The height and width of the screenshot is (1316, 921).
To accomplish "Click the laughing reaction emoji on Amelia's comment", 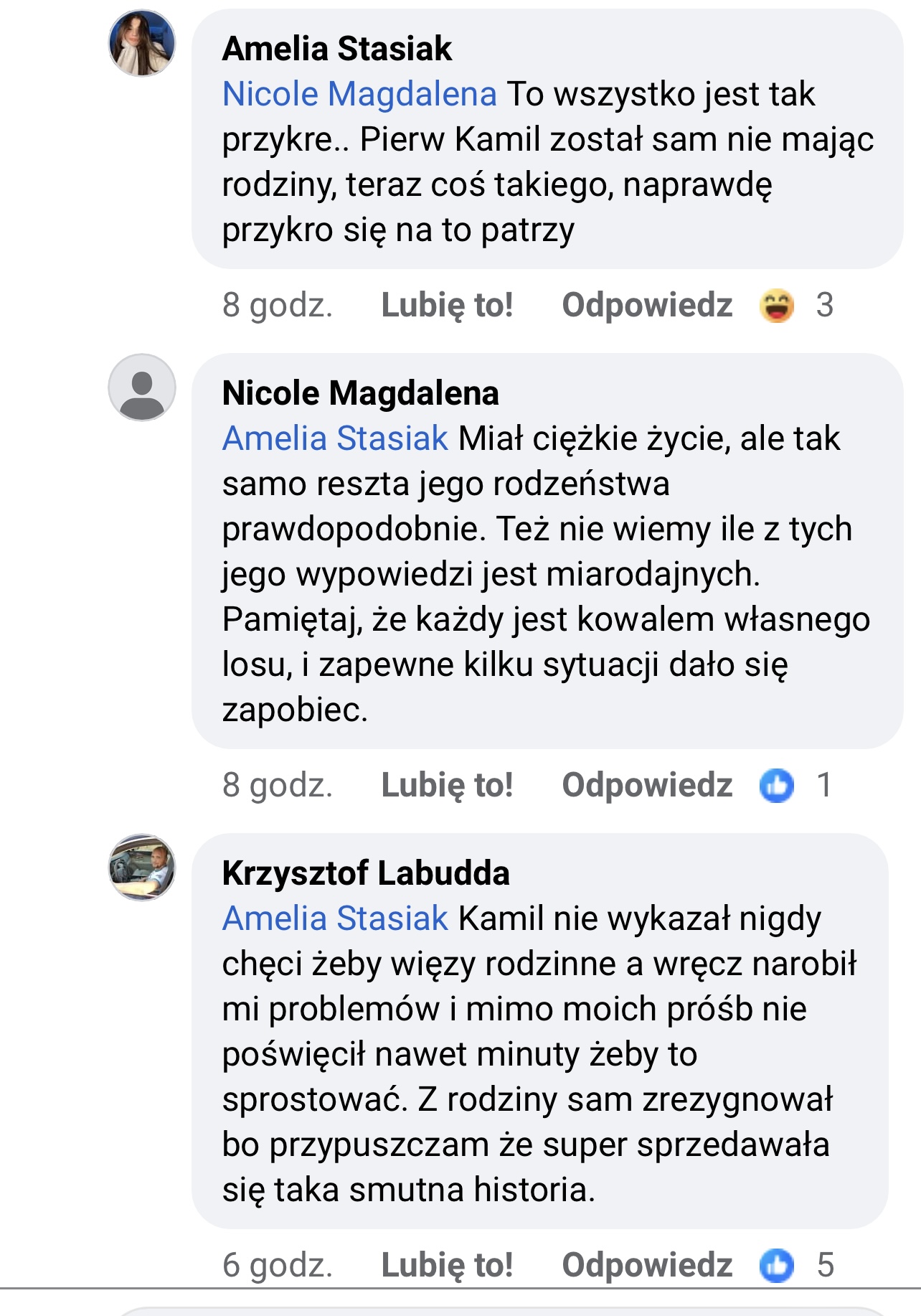I will click(x=777, y=306).
